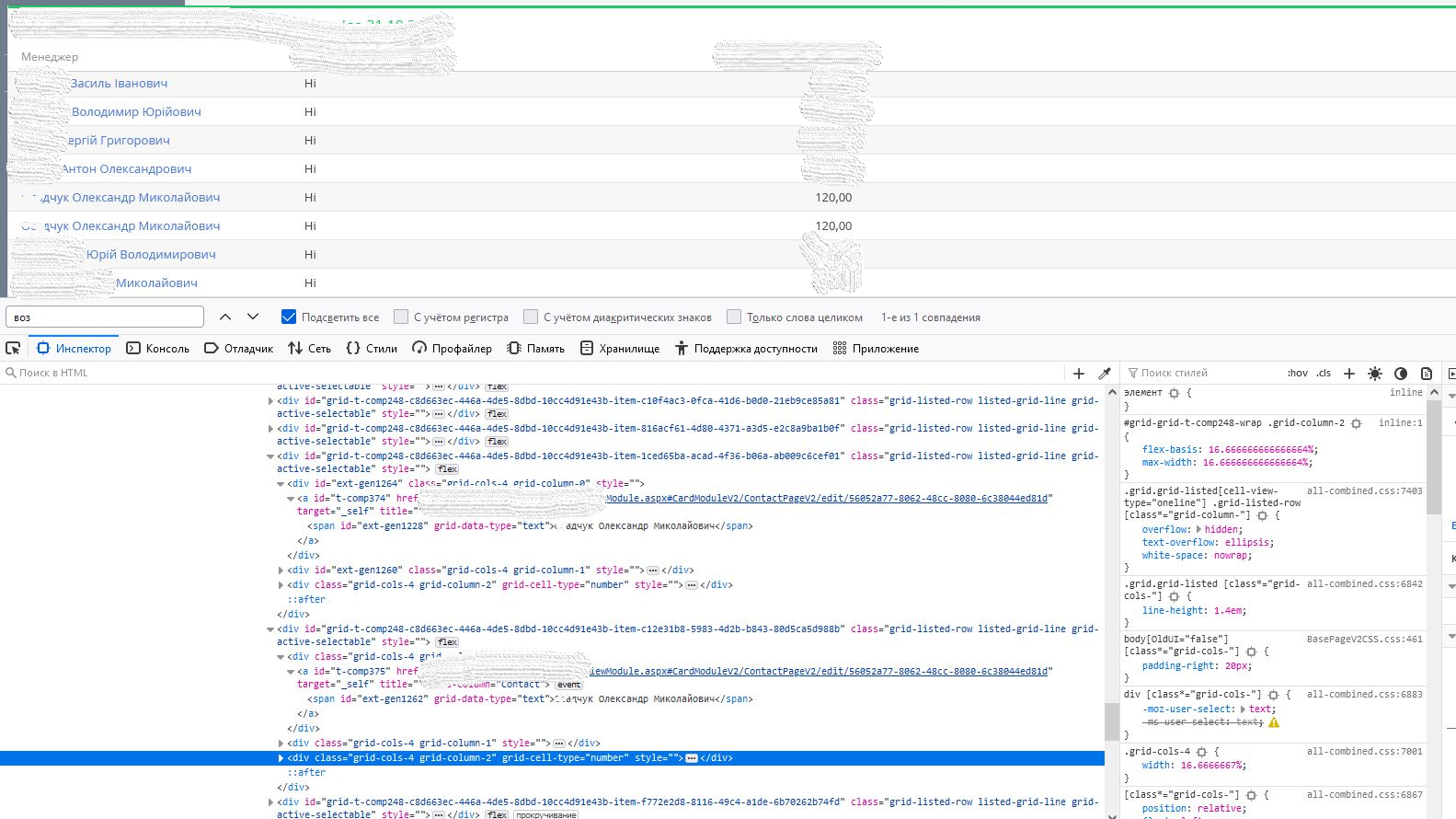
Task: Collapse the item-c12e31b8 div node
Action: 270,629
